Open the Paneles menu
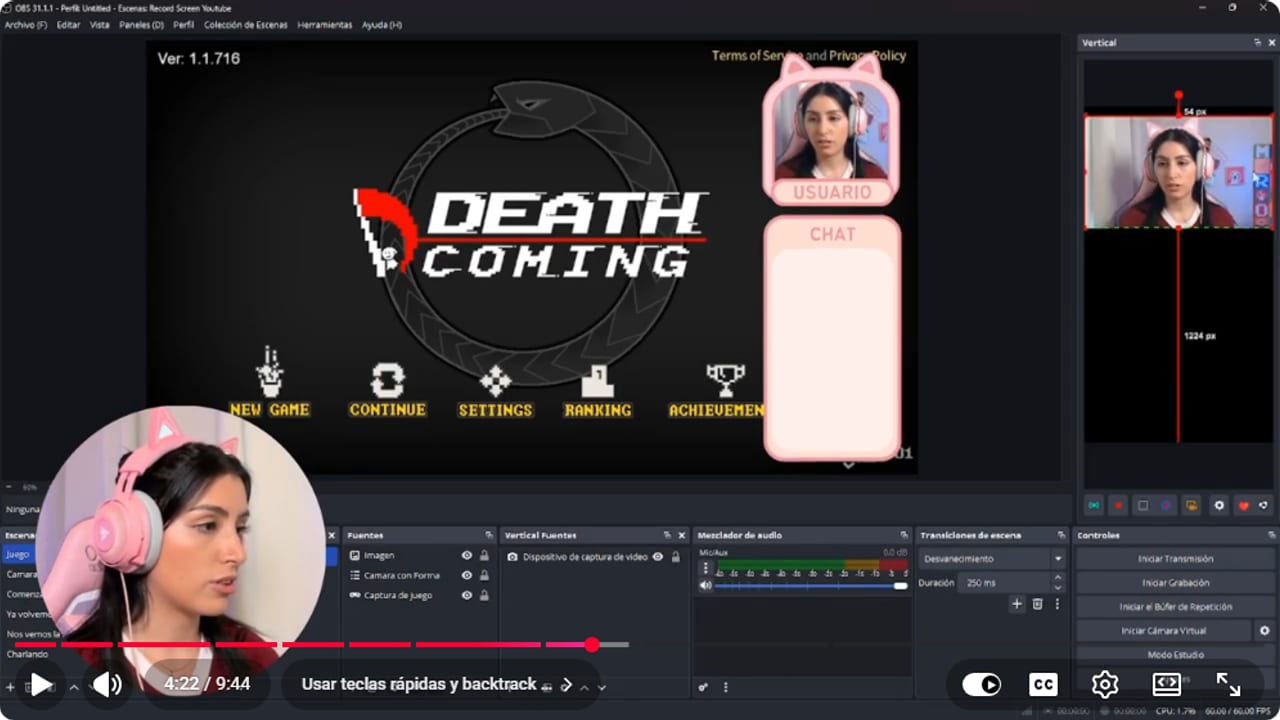The width and height of the screenshot is (1280, 720). 141,25
